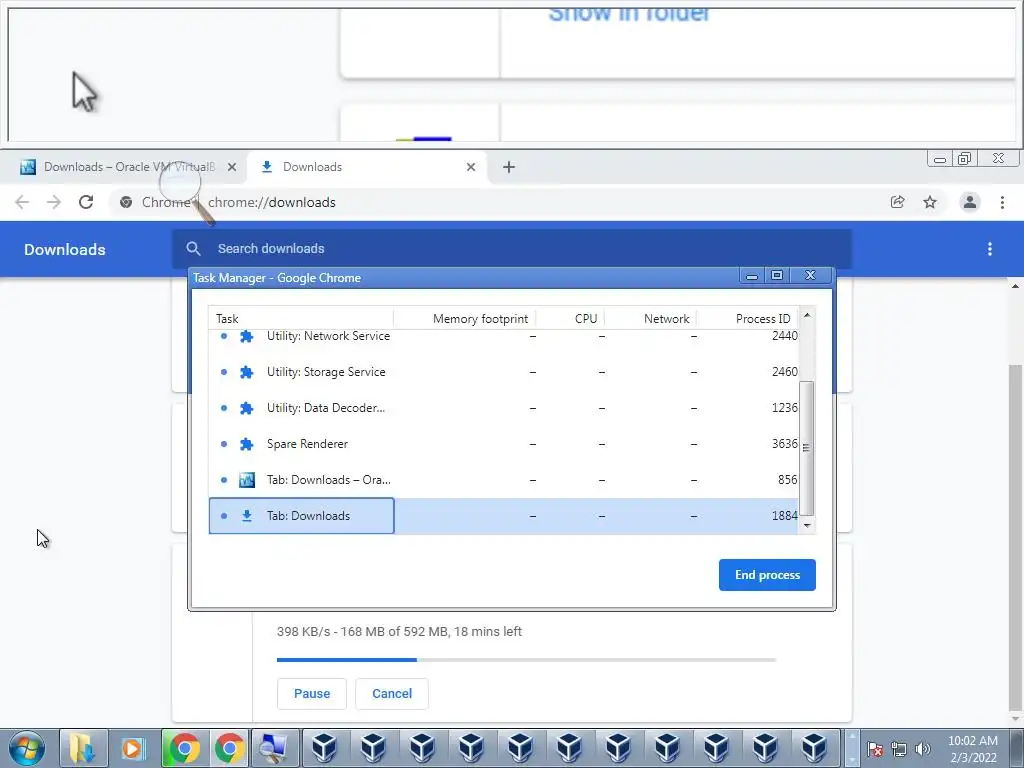Click the download progress bar
This screenshot has height=768, width=1024.
(x=526, y=660)
